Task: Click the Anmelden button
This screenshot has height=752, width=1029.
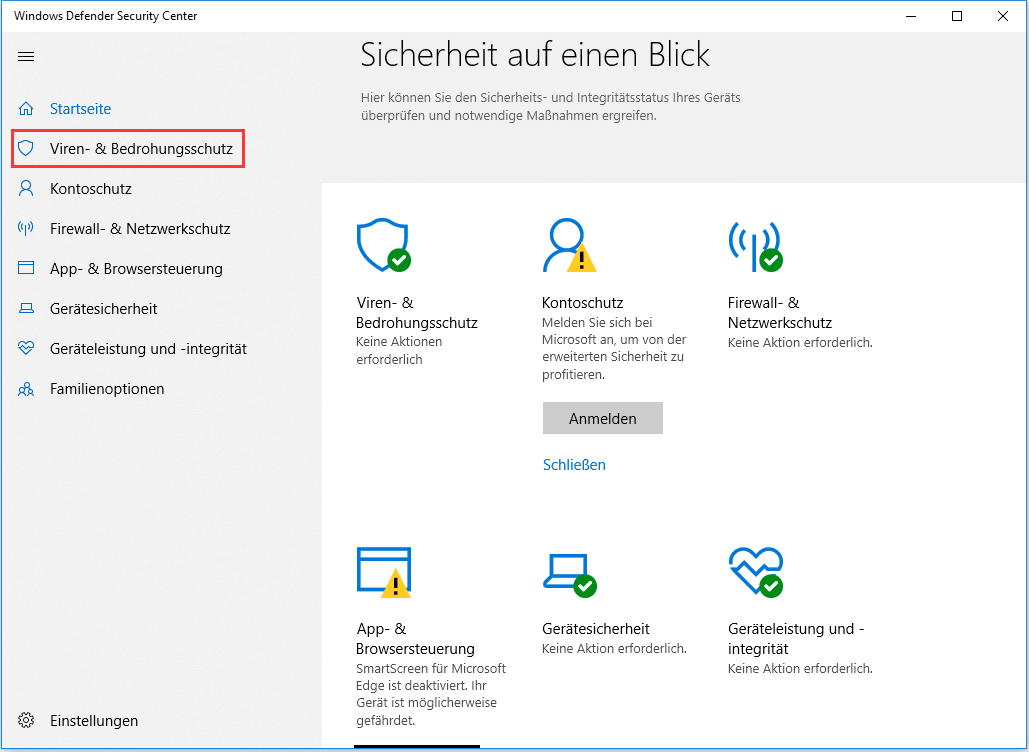Action: click(x=602, y=418)
